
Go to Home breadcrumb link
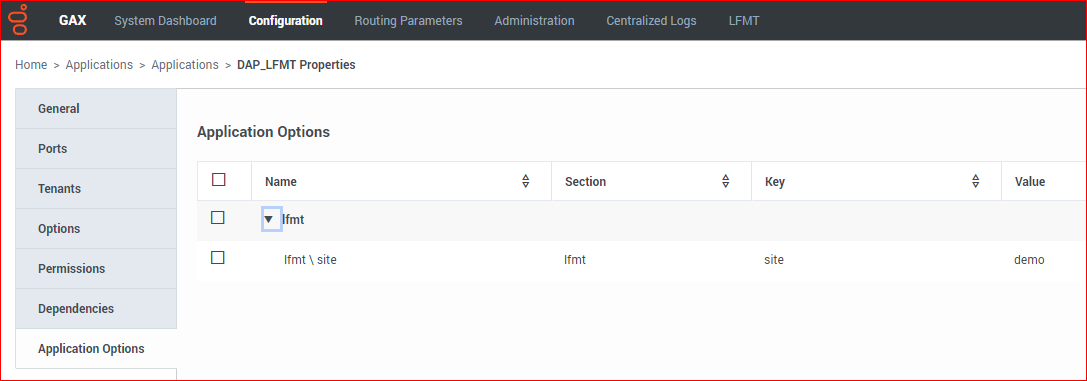31,64
